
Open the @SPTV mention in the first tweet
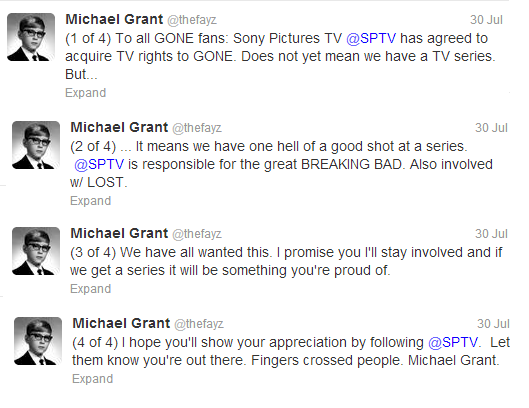(x=371, y=38)
